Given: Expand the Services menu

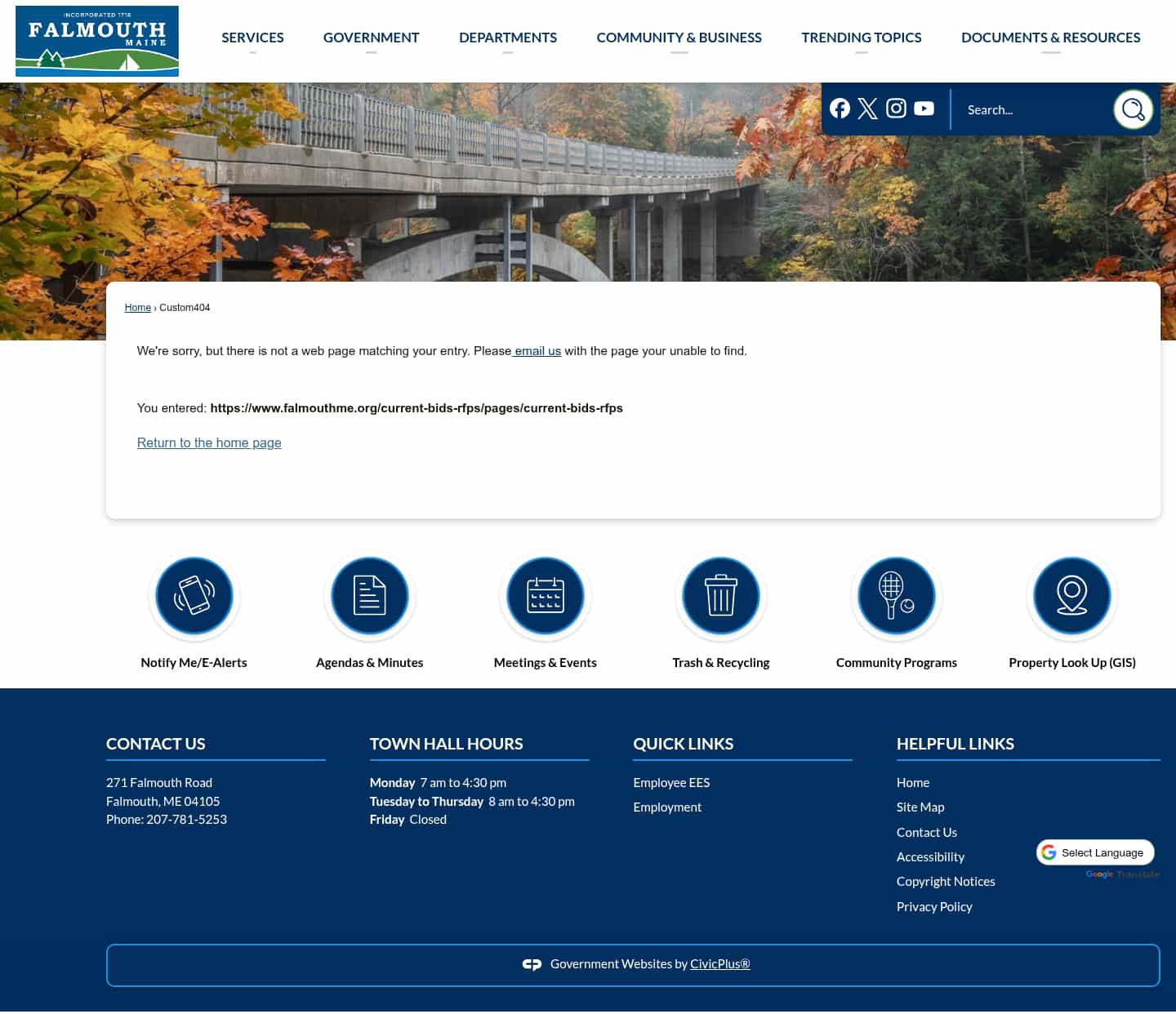Looking at the screenshot, I should [252, 38].
